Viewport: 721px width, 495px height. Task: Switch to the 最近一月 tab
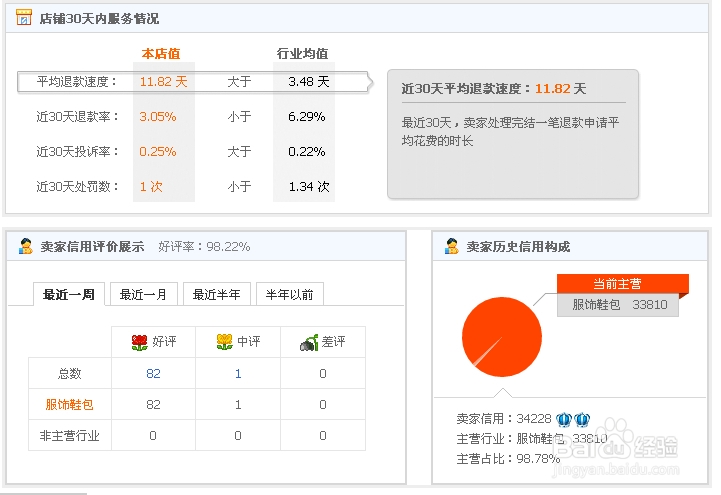point(143,294)
